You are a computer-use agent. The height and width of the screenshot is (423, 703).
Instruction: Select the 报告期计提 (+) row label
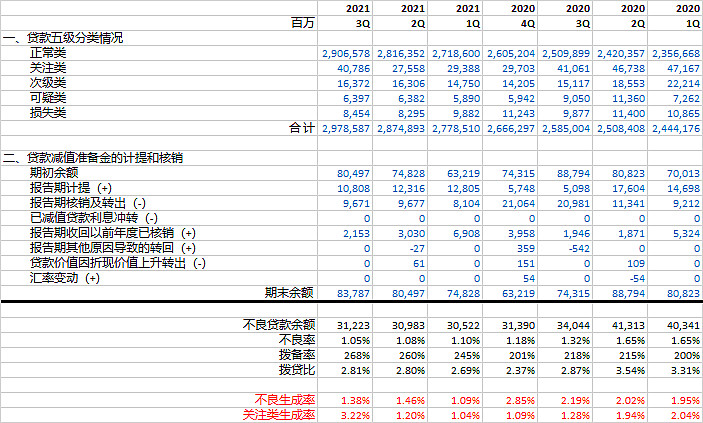[71, 188]
